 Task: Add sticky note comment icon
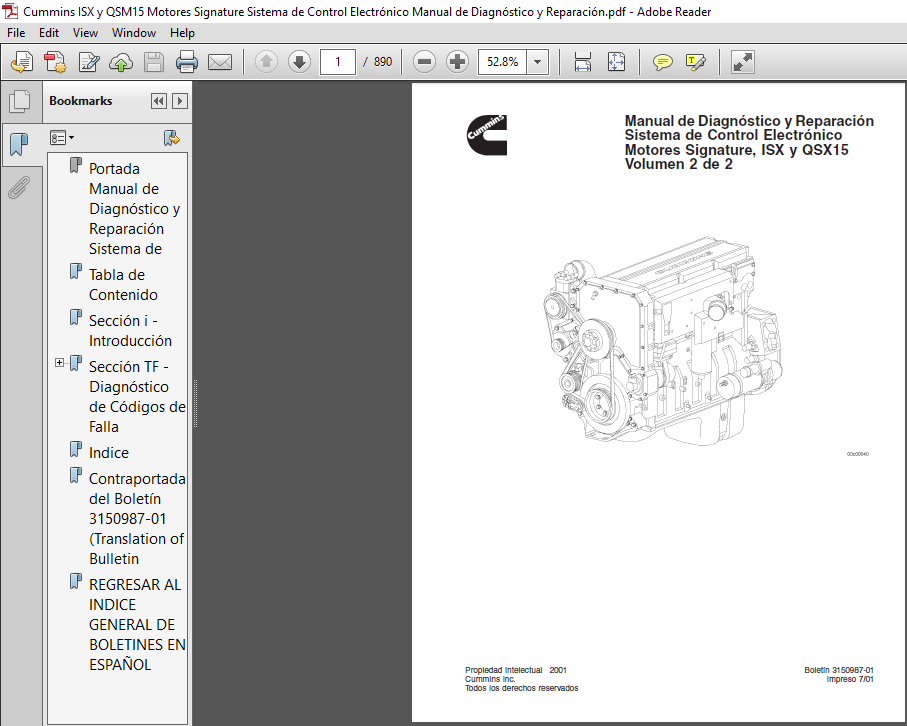coord(662,62)
